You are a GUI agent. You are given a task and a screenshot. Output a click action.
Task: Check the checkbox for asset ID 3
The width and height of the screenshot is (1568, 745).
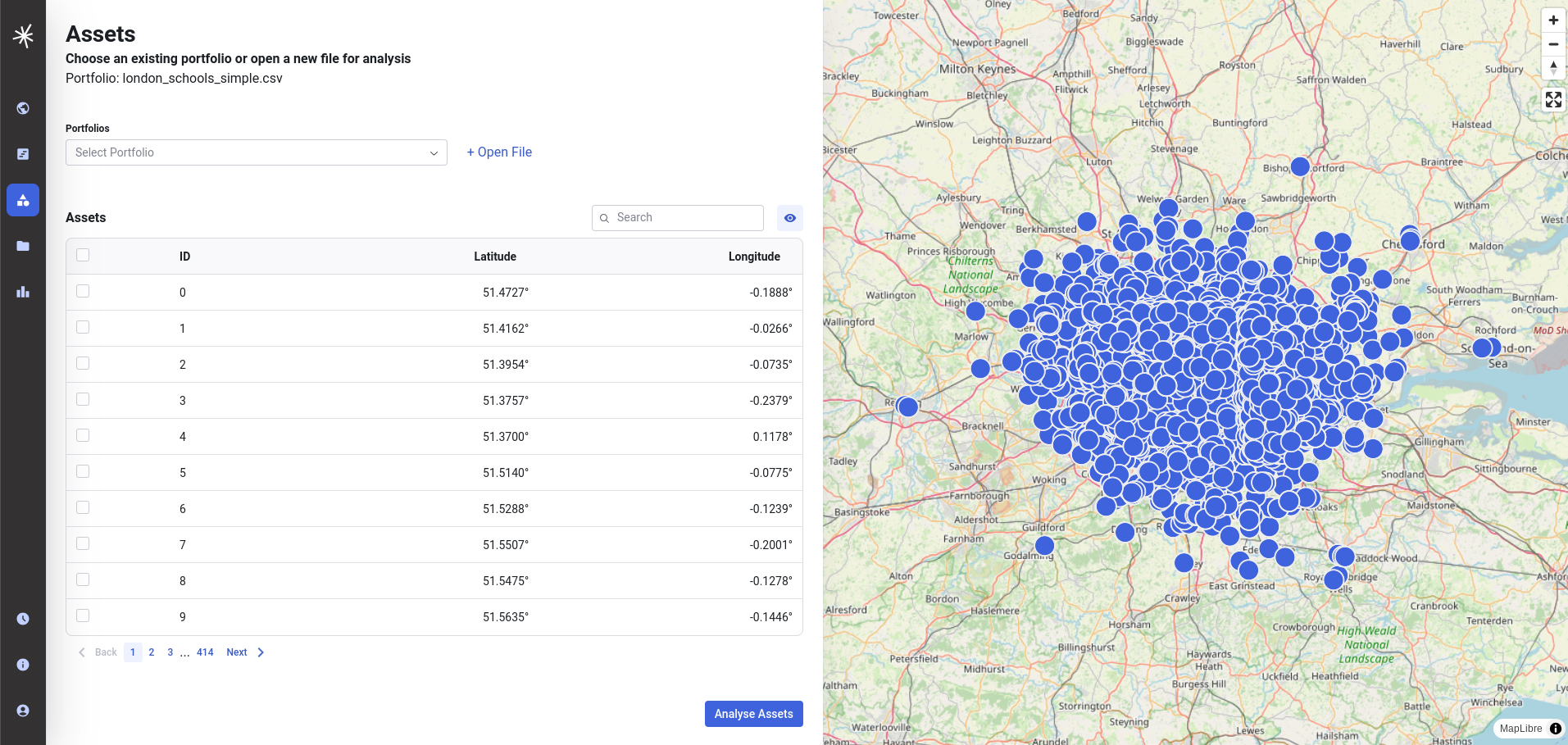click(x=83, y=399)
